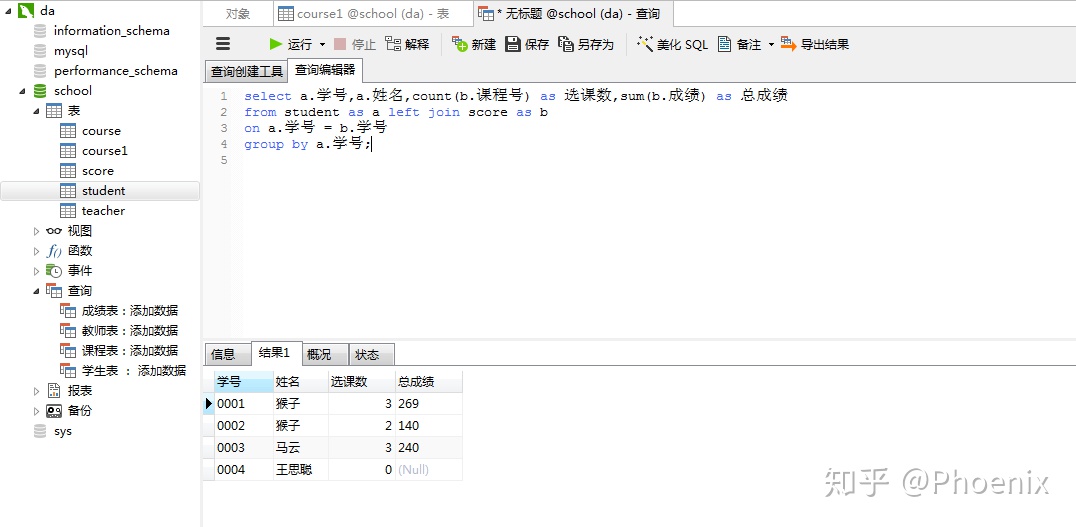The image size is (1076, 527).
Task: Collapse the da connection node
Action: pos(8,11)
